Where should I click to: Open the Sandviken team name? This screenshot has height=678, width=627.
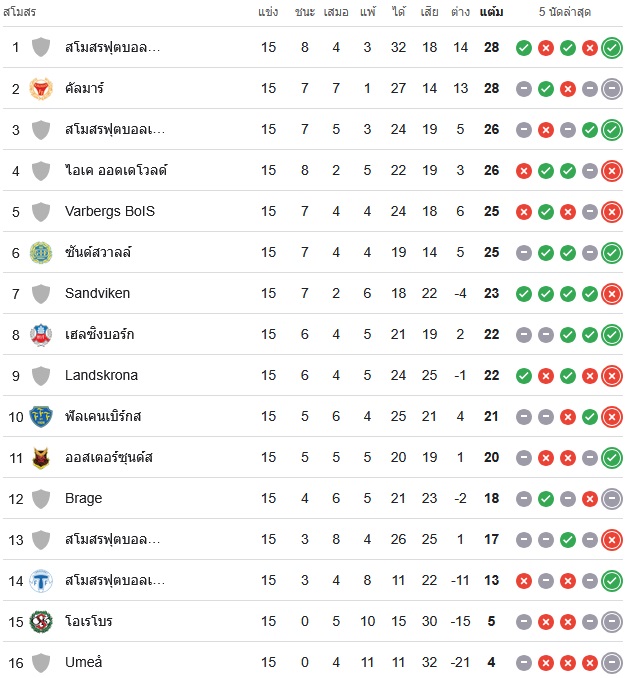(x=98, y=293)
